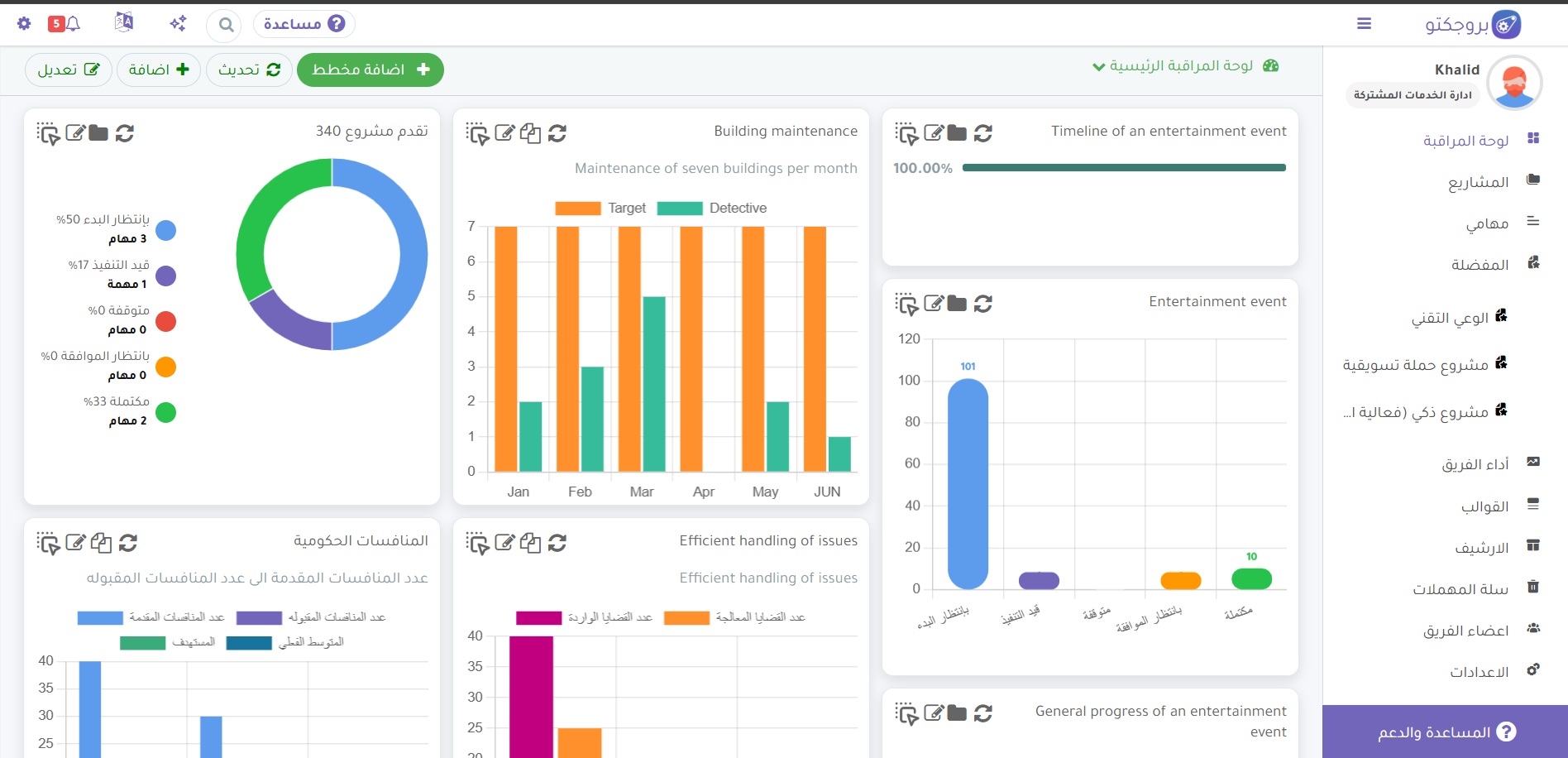
Task: Click the search magnifier icon
Action: click(225, 25)
